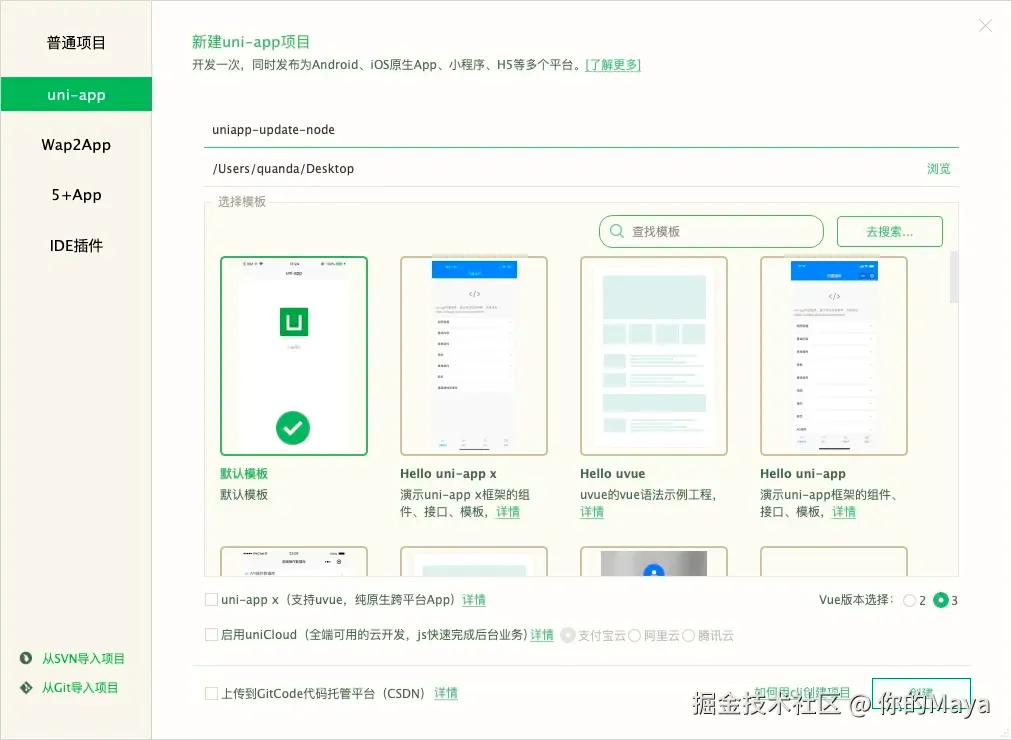Click the 选择模板 section label

tap(241, 202)
